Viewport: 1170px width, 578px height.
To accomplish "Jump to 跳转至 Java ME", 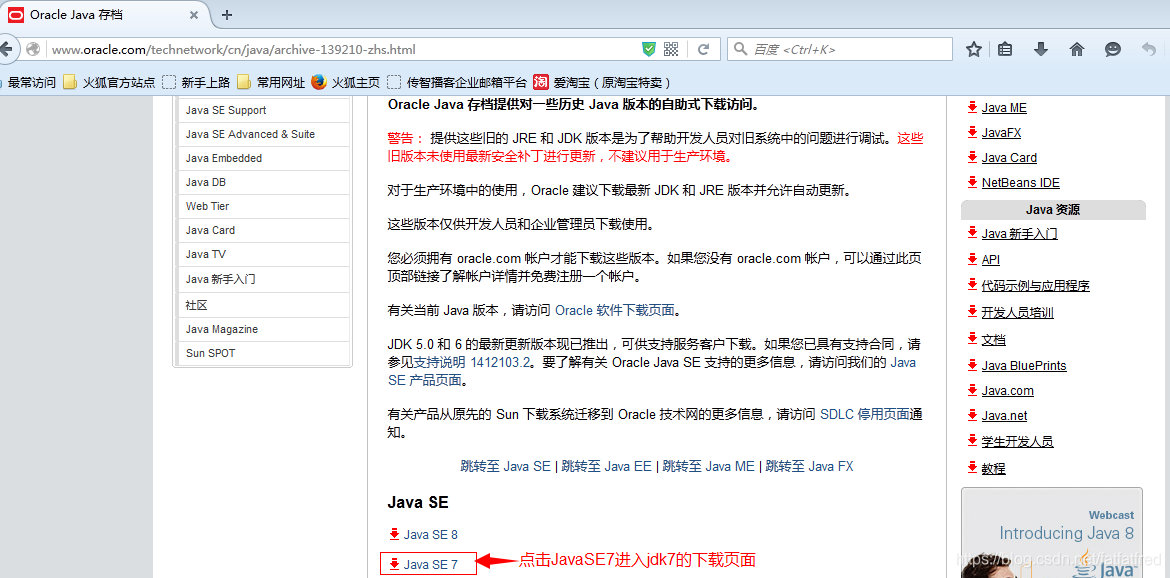I will click(709, 467).
